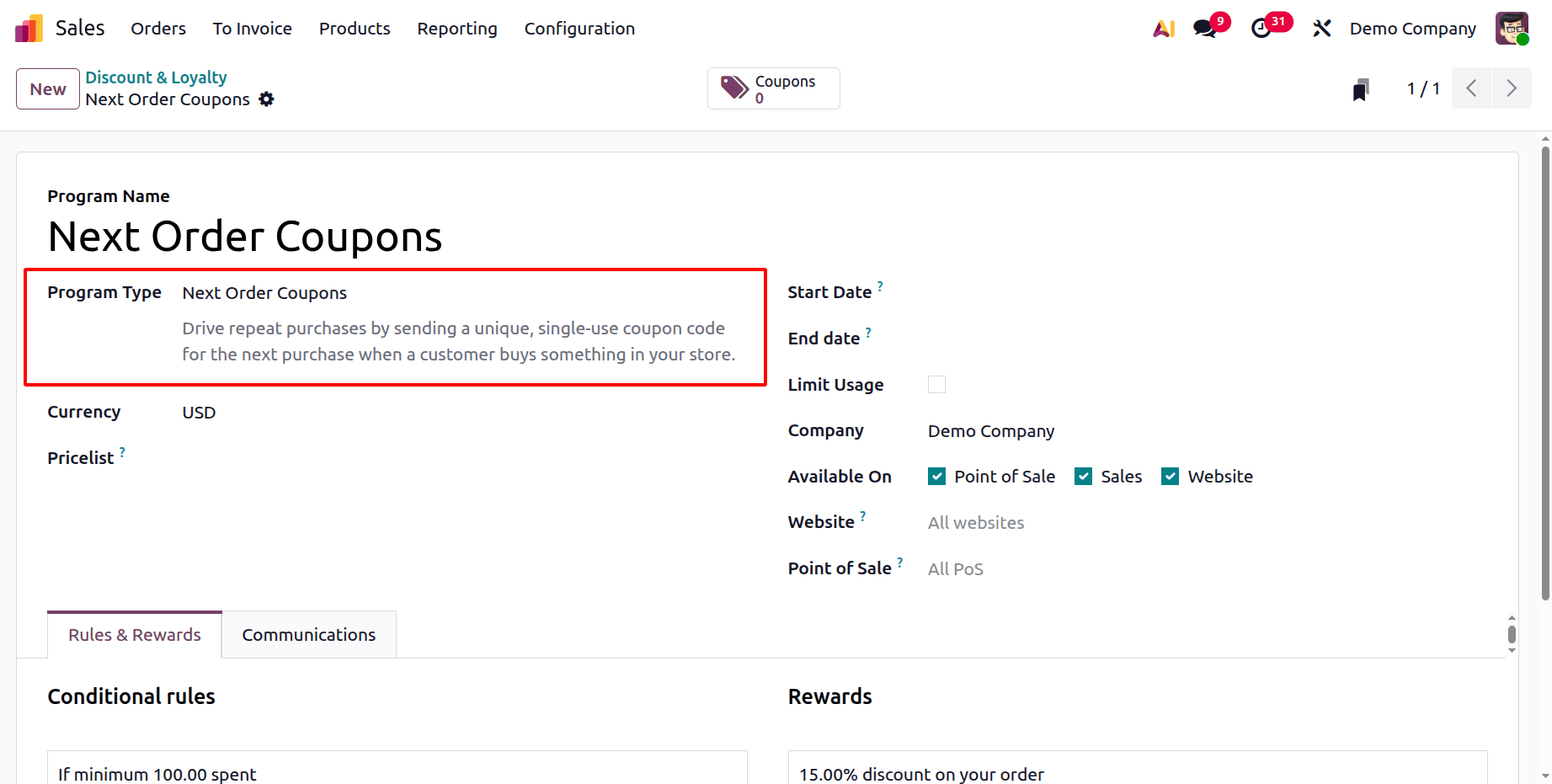Viewport: 1552px width, 784px height.
Task: Switch to the Communications tab
Action: (x=308, y=634)
